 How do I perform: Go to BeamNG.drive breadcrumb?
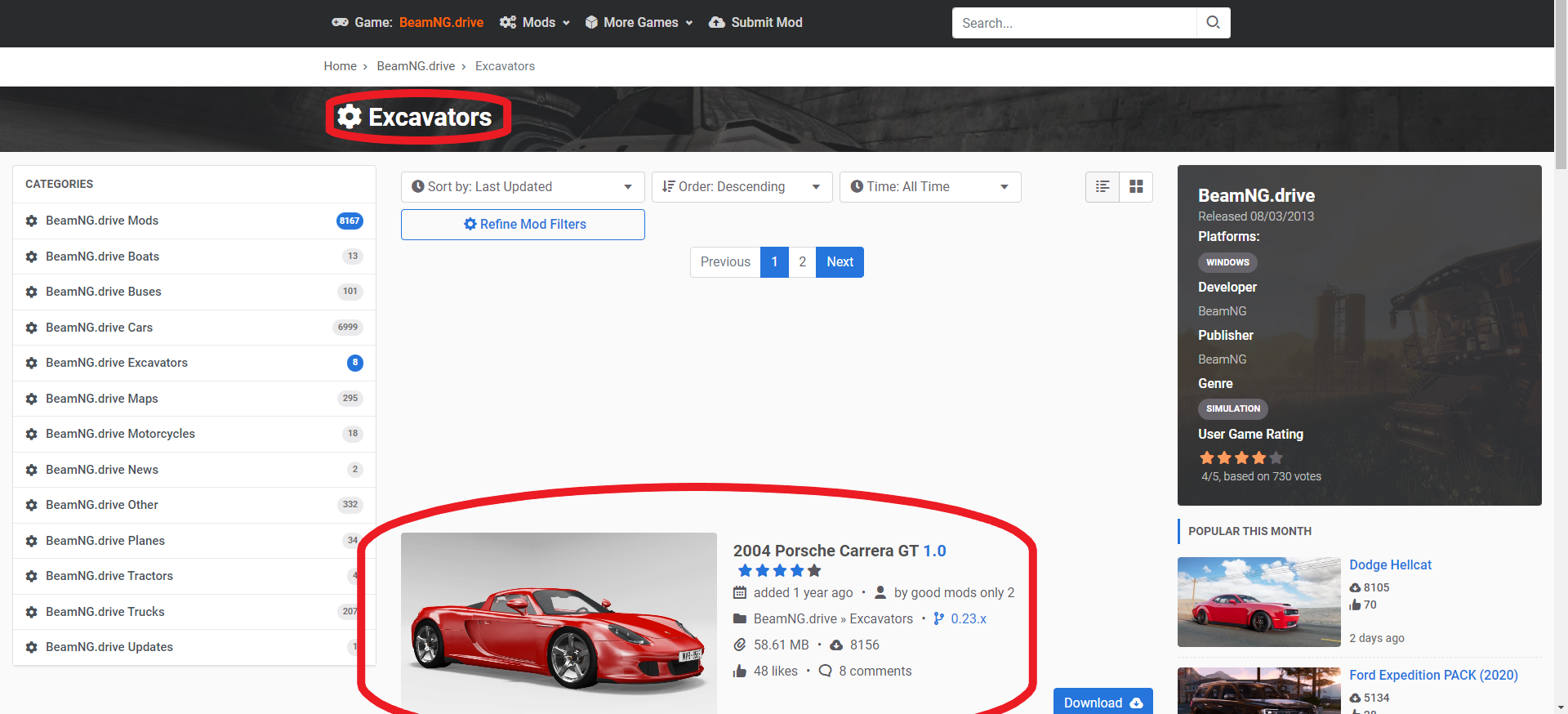(416, 66)
